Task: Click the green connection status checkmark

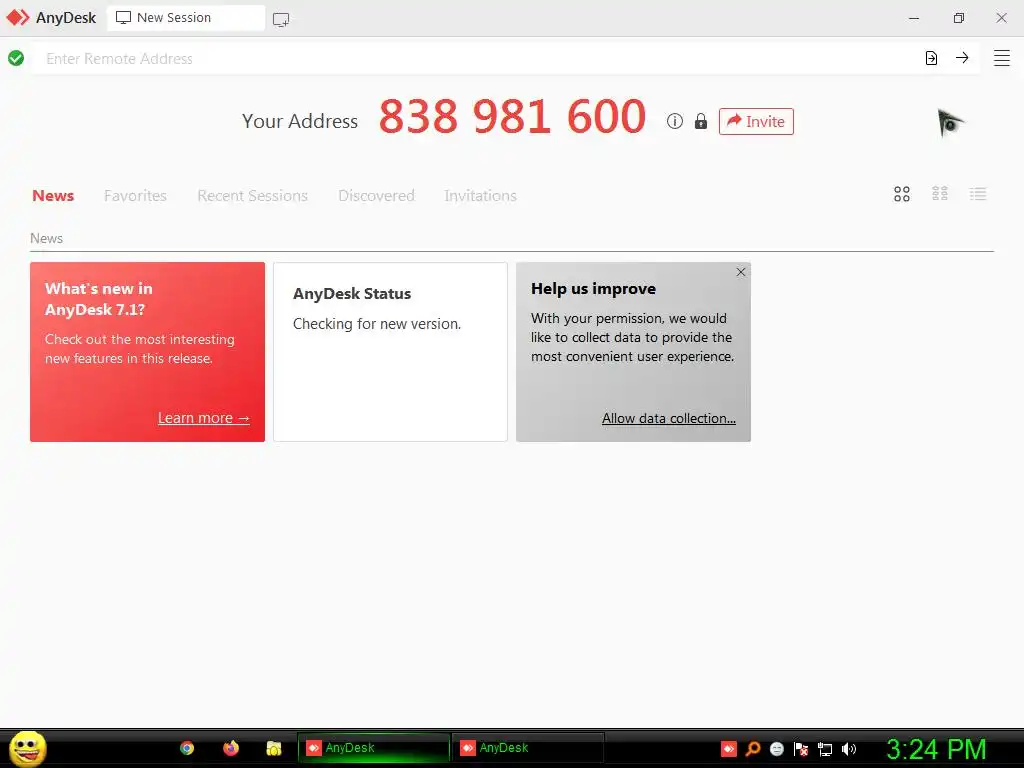Action: pyautogui.click(x=16, y=58)
